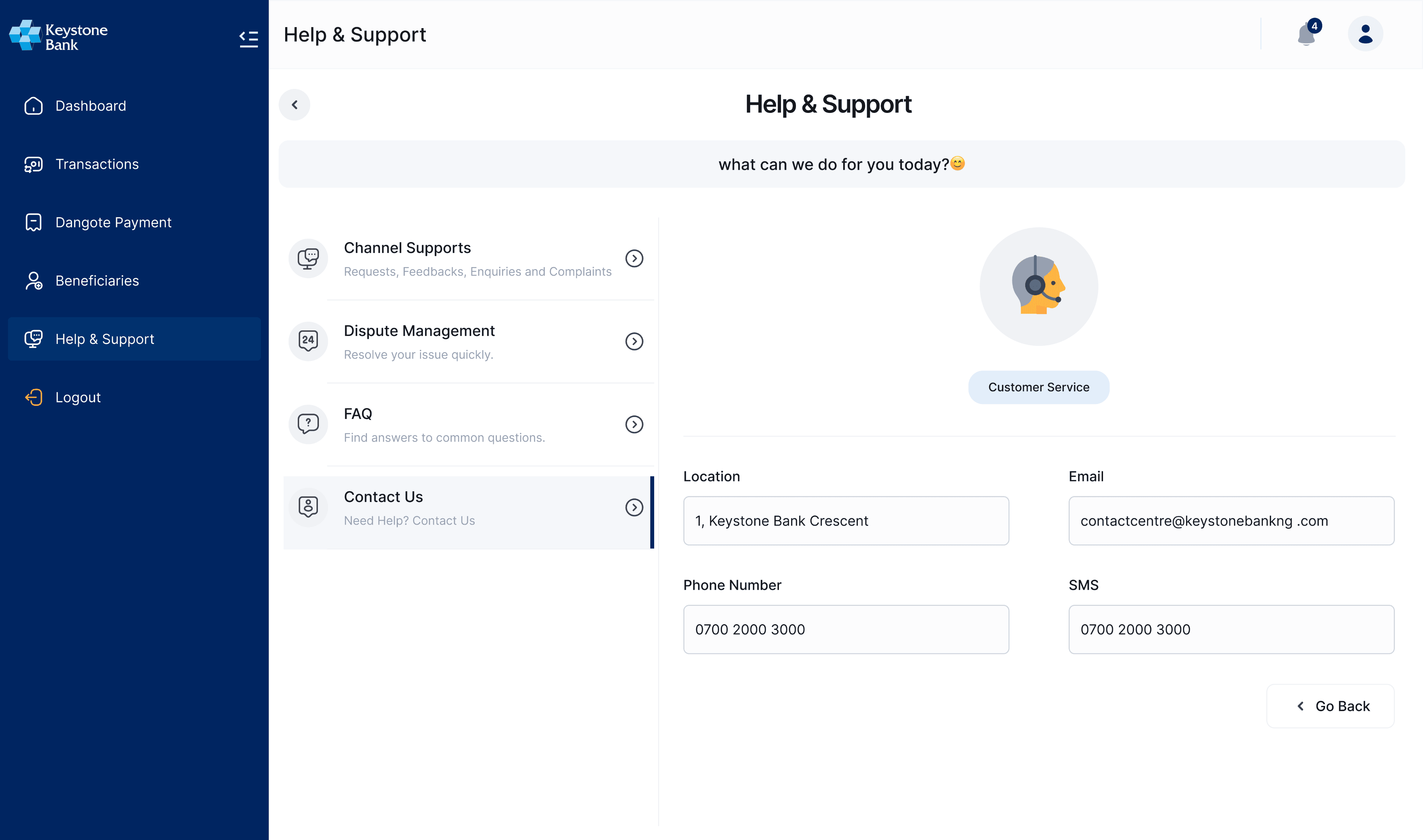
Task: Open Channel Supports option
Action: (x=469, y=259)
